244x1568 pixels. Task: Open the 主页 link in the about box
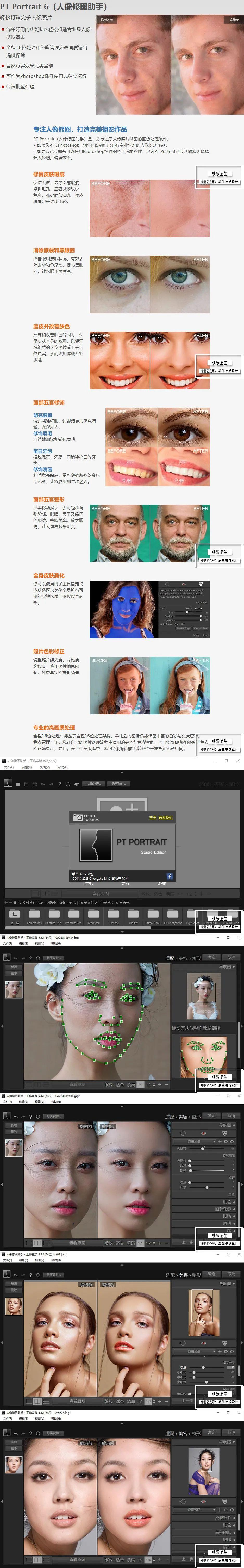(x=153, y=817)
